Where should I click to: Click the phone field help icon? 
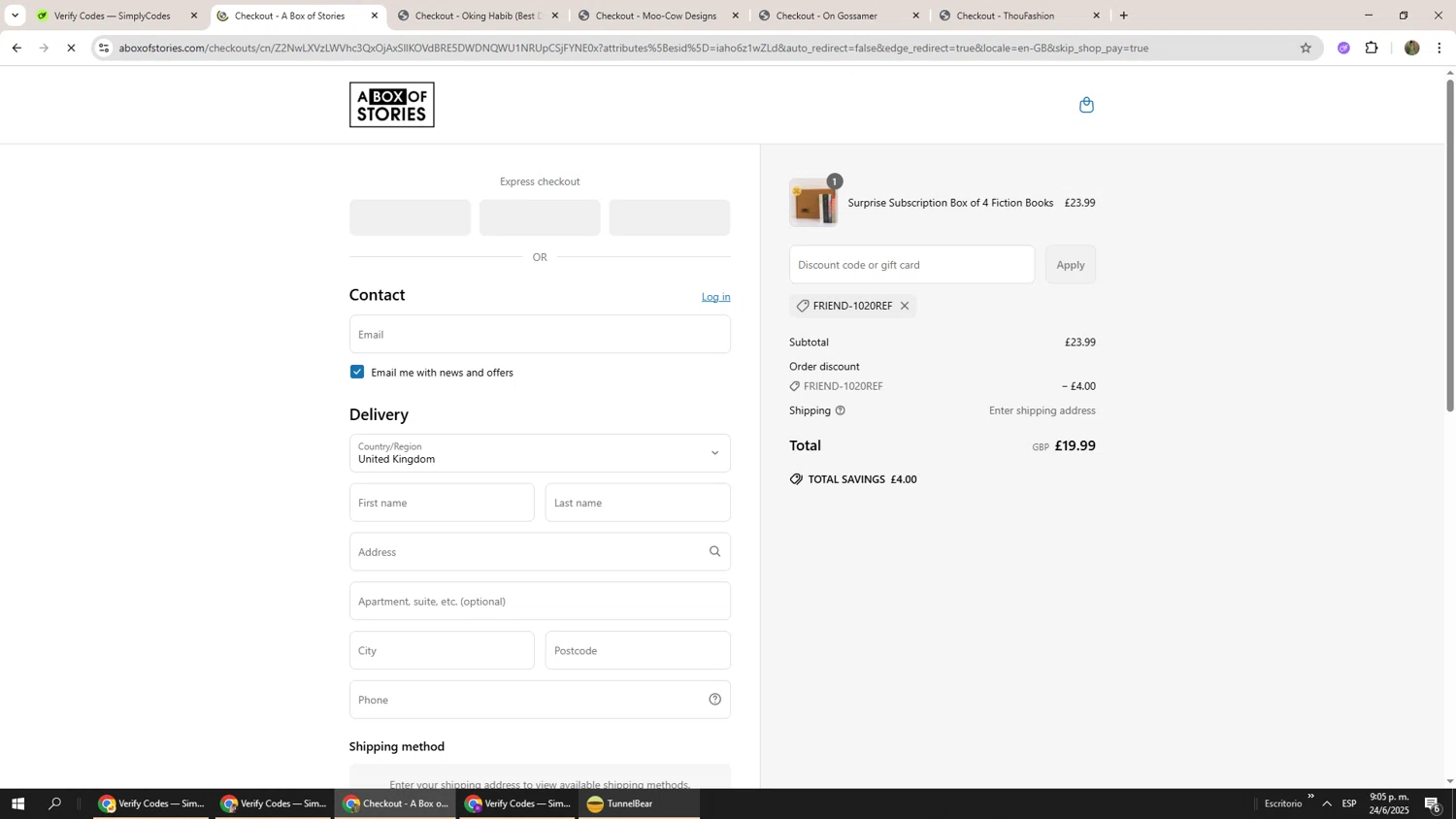tap(714, 700)
